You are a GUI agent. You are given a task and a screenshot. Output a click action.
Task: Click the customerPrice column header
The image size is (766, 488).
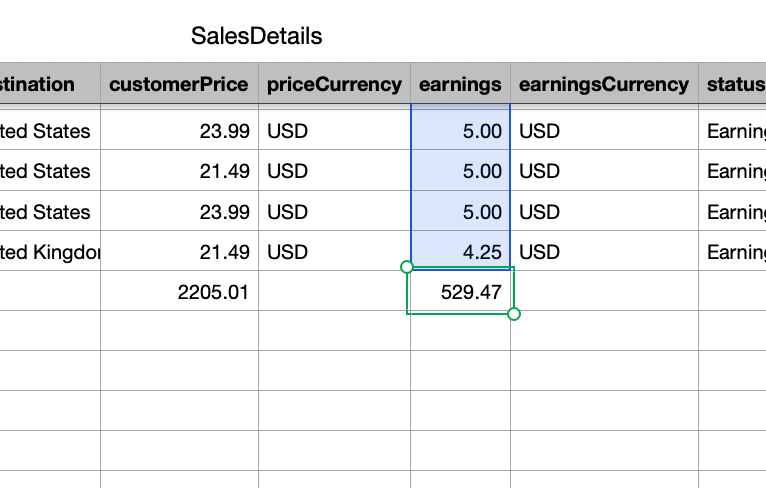coord(179,84)
